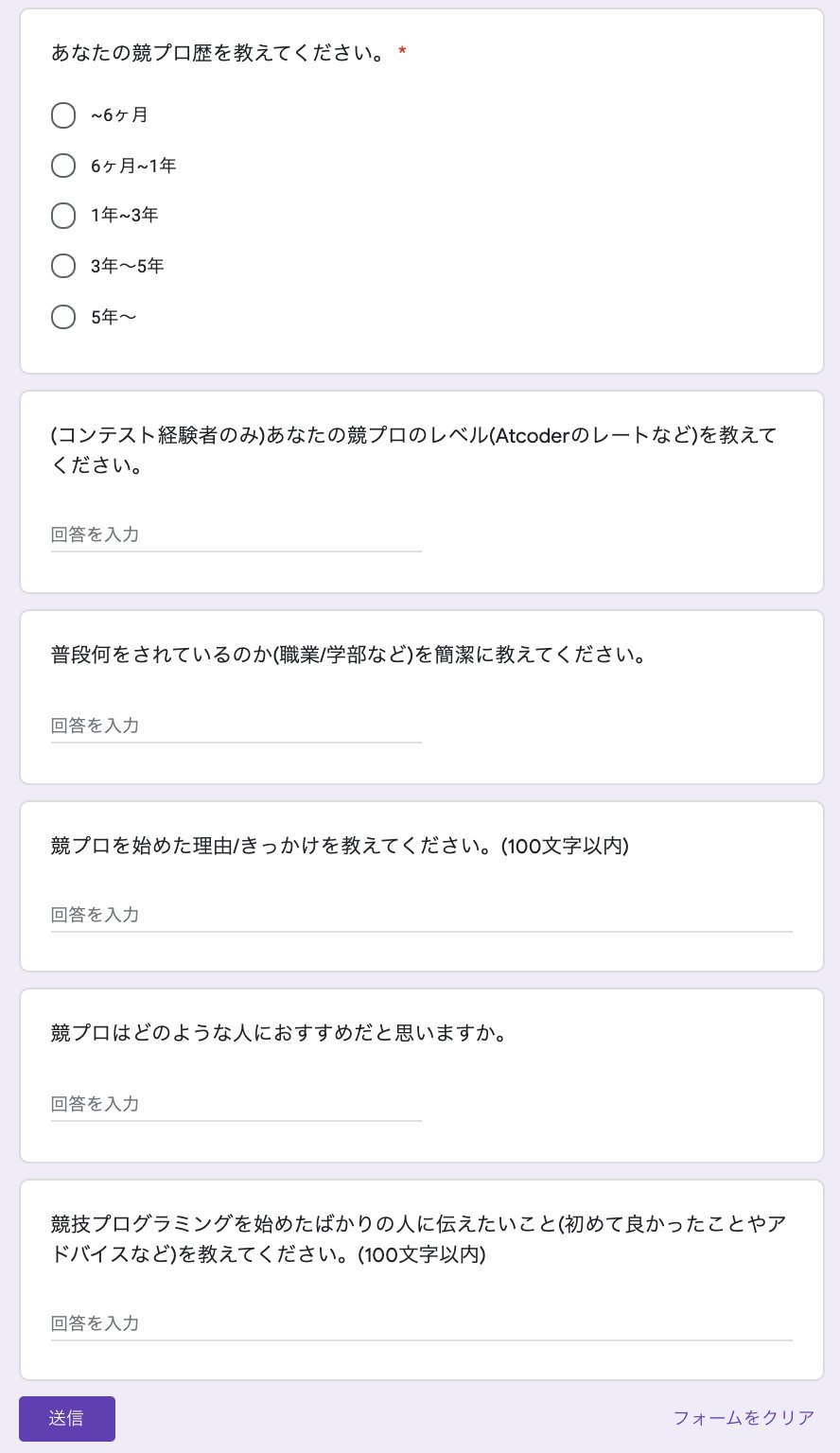
Task: Click the ~6ヶ月 option label text
Action: tap(119, 115)
